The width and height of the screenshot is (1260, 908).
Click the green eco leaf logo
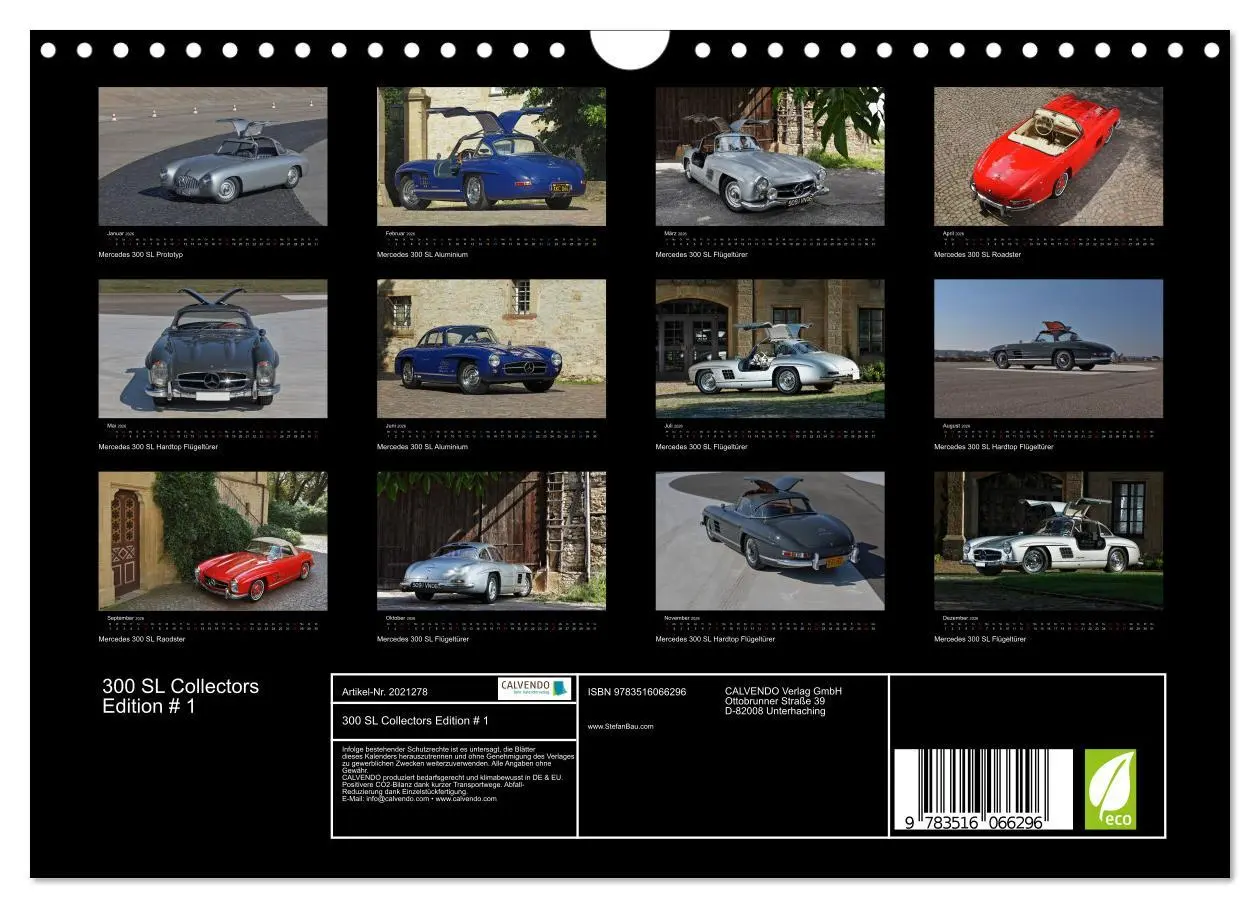[x=1111, y=790]
